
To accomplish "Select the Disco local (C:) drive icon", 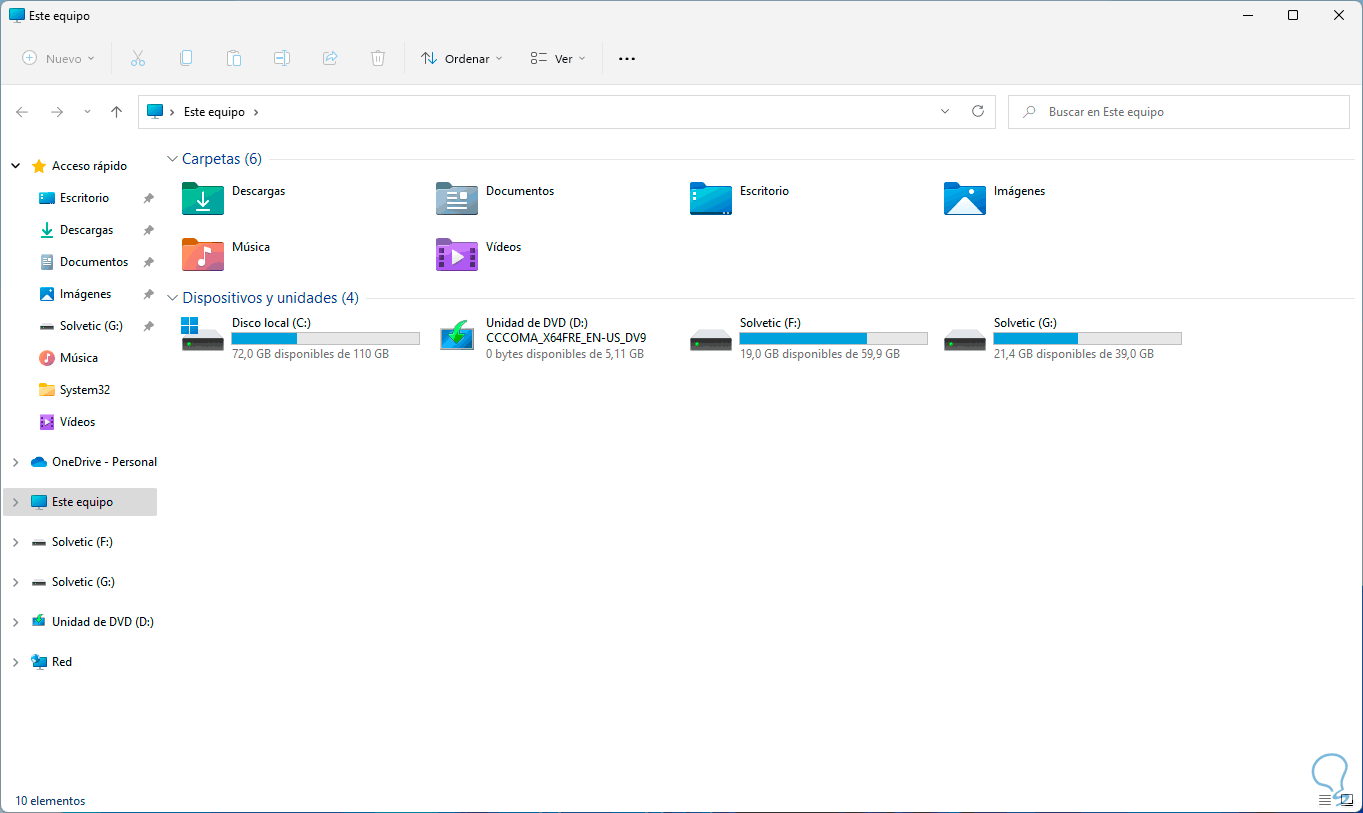I will 203,335.
